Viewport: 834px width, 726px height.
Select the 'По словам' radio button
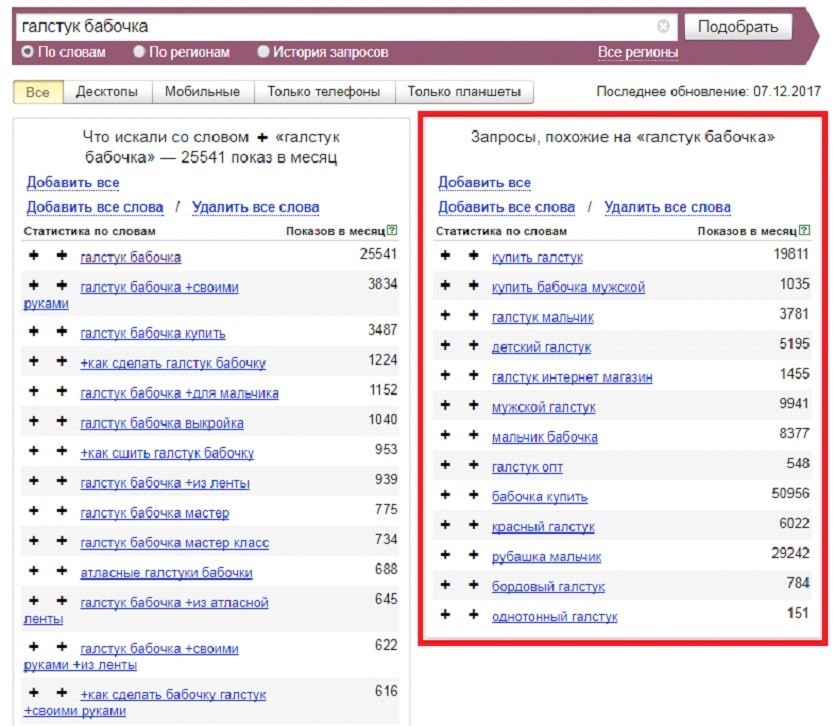click(27, 52)
